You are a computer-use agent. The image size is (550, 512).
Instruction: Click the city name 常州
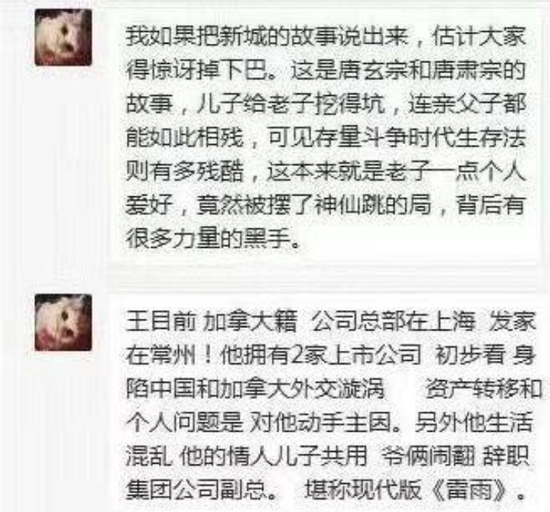click(x=173, y=356)
